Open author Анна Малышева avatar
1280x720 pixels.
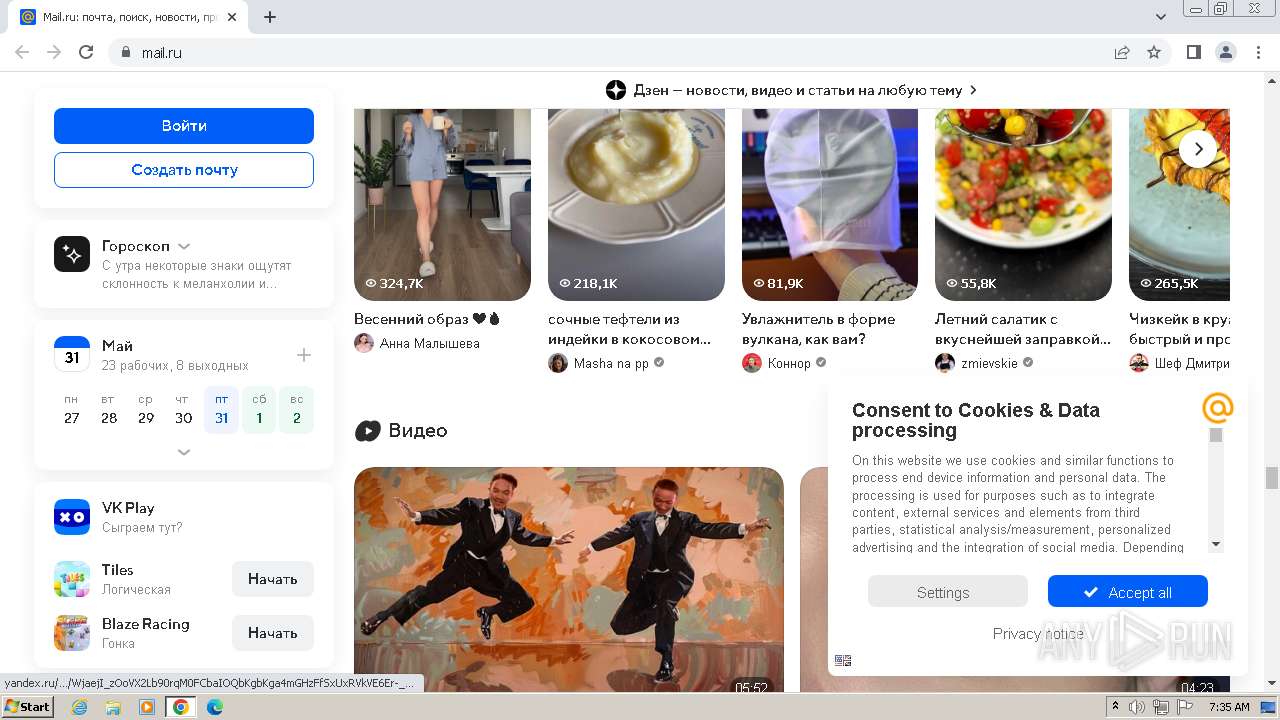pos(364,343)
